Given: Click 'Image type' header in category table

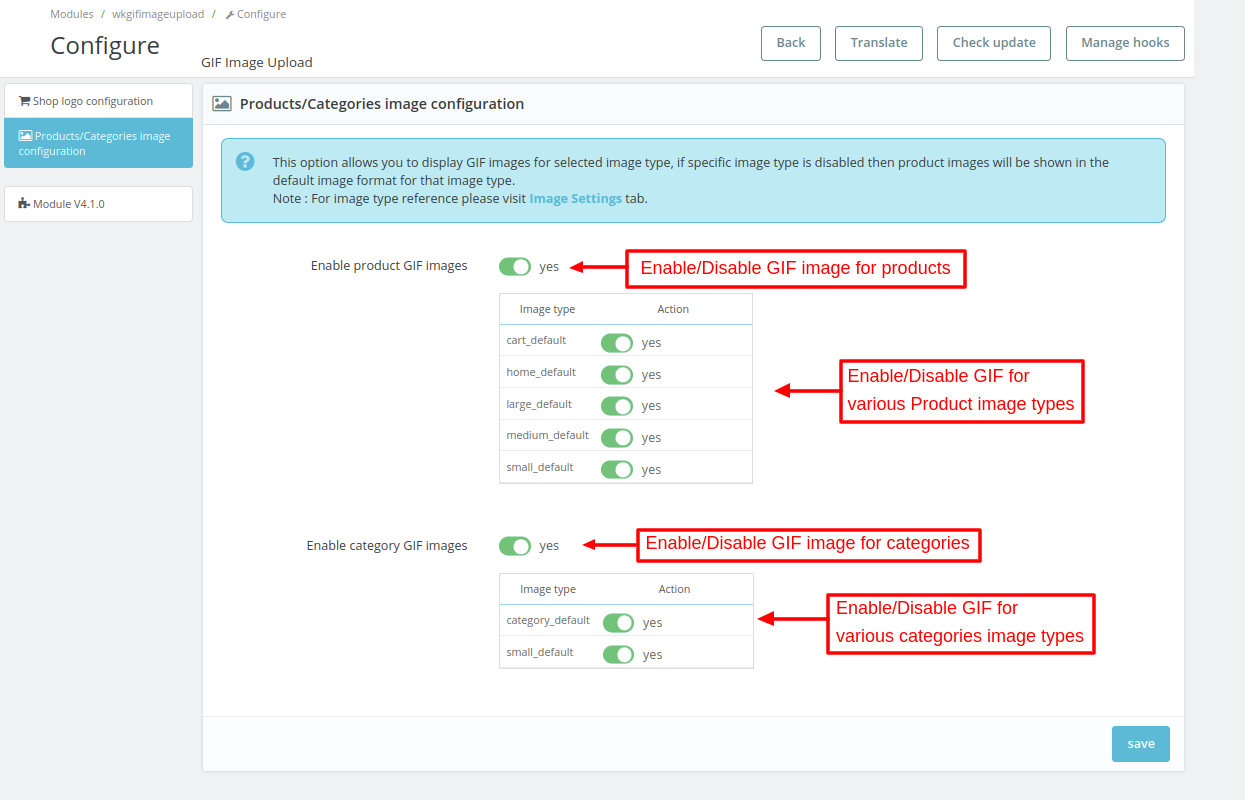Looking at the screenshot, I should (548, 589).
